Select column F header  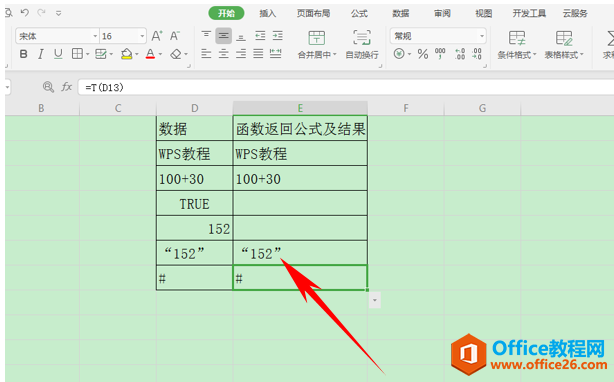(406, 108)
